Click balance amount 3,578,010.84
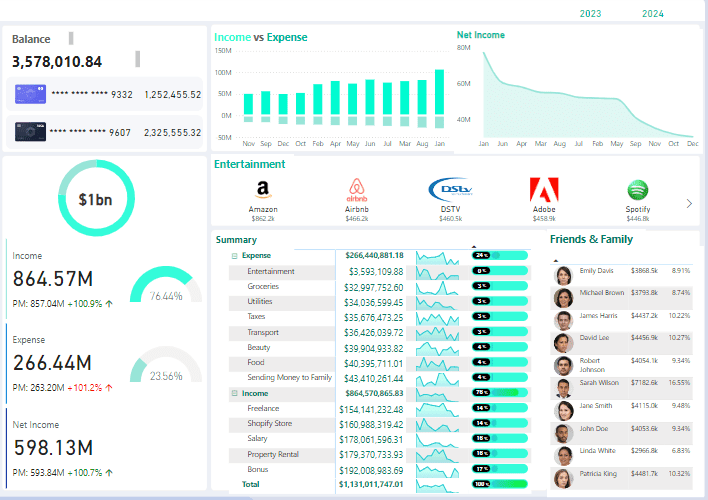 point(57,62)
